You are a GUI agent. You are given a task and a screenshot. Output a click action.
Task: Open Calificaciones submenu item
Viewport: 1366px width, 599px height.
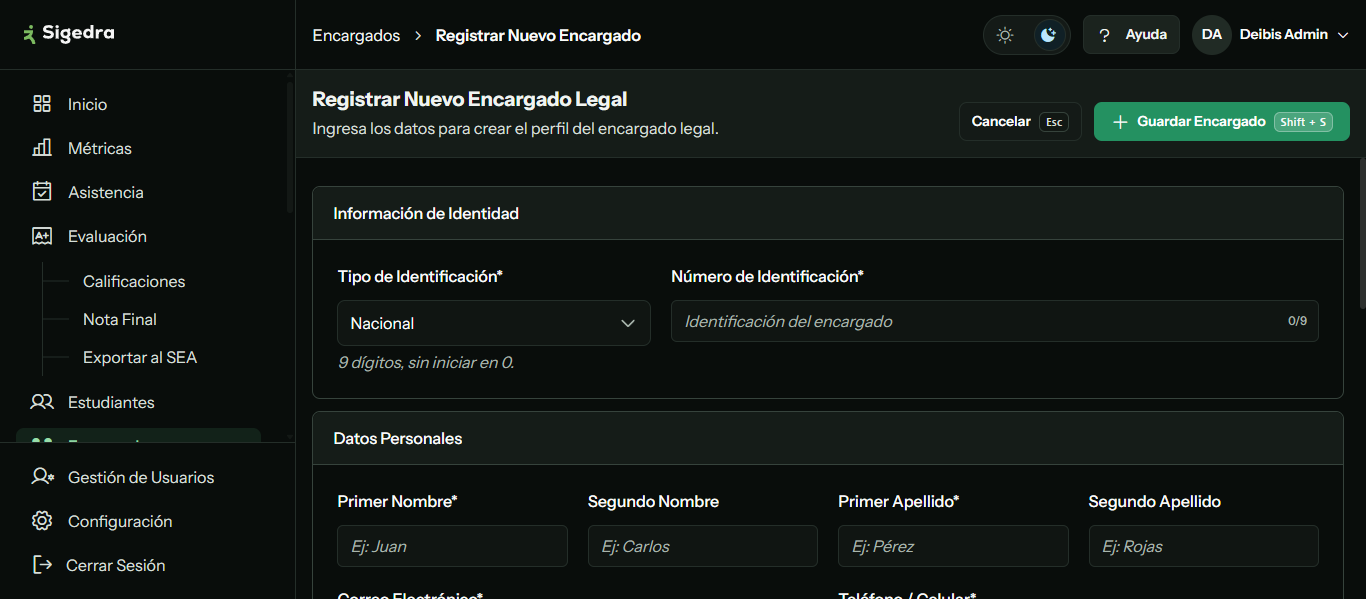[x=134, y=281]
